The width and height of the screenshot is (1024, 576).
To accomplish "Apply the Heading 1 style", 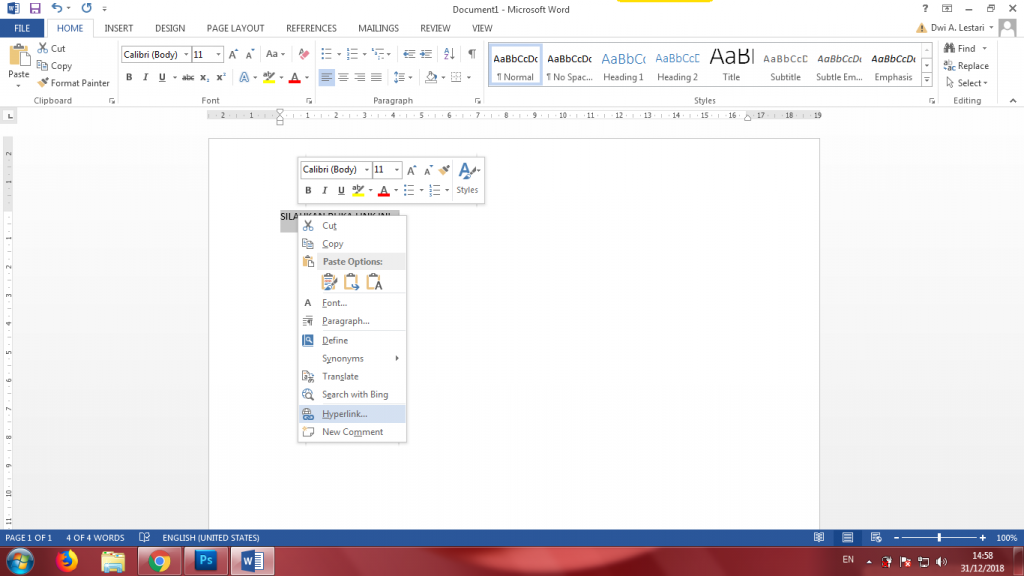I will click(623, 66).
